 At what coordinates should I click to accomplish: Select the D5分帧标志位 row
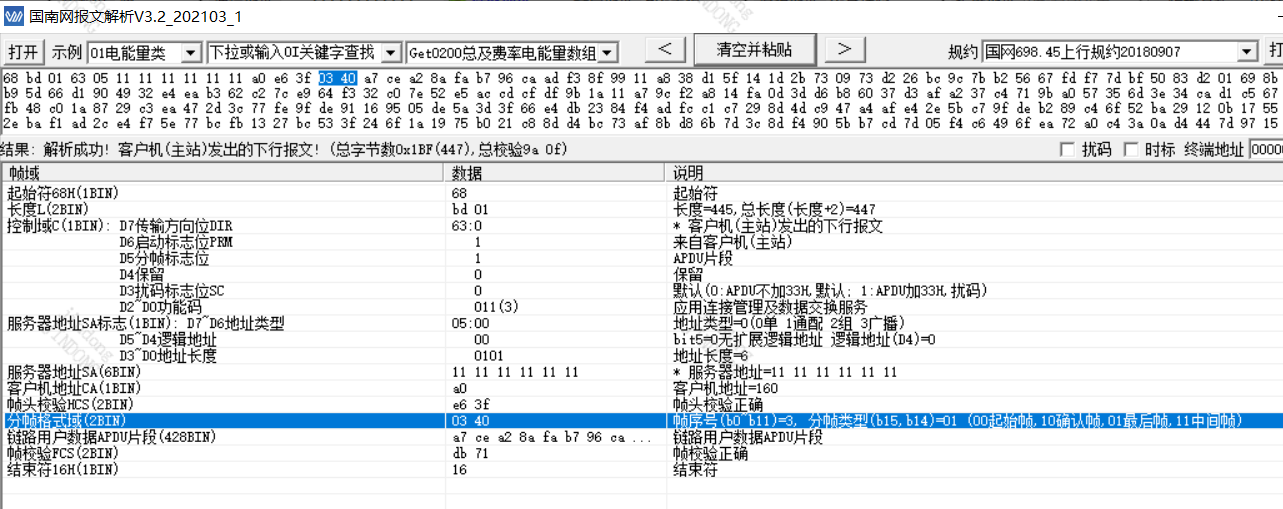[x=640, y=258]
